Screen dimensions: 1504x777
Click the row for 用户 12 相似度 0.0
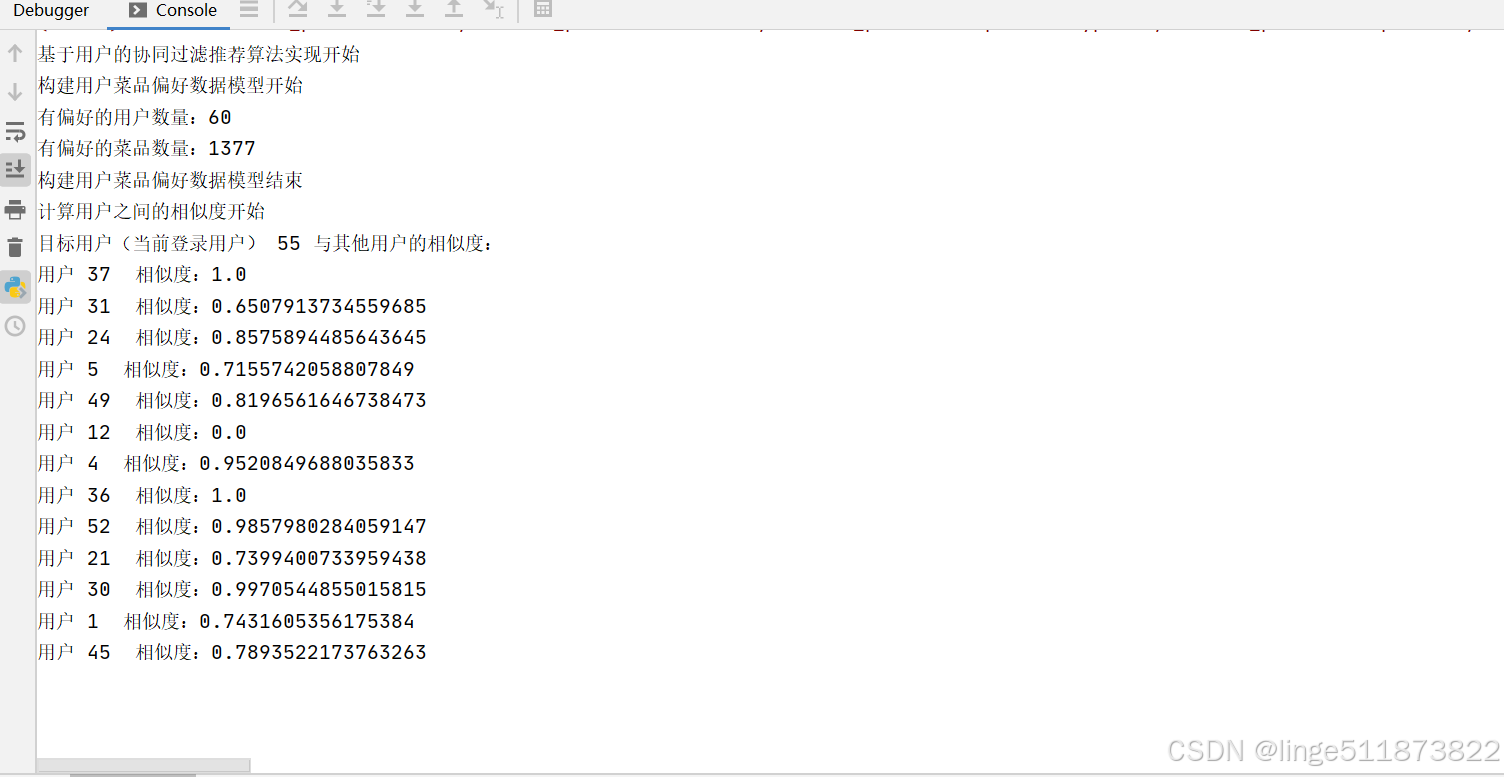pyautogui.click(x=142, y=432)
